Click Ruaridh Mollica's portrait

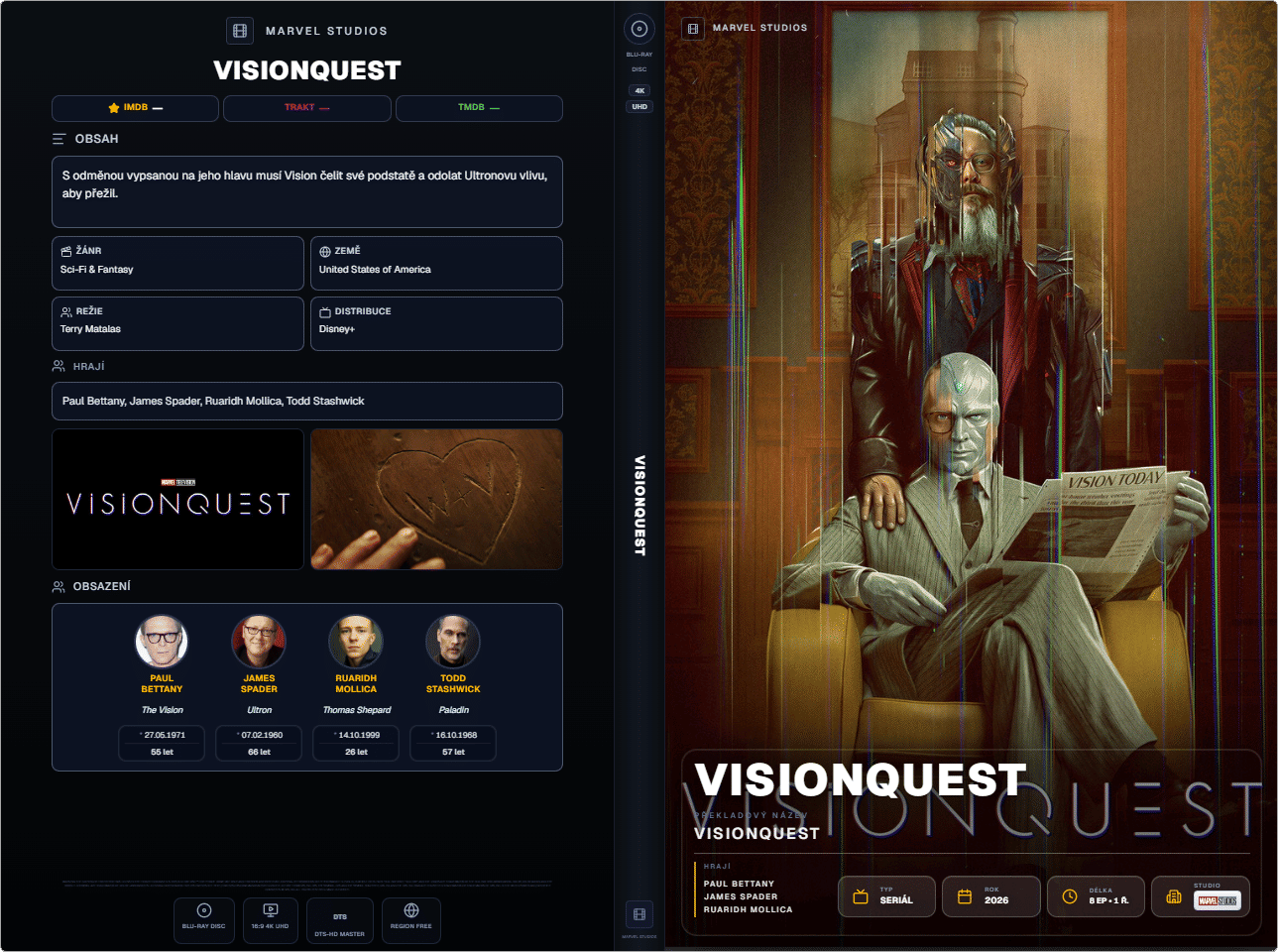pyautogui.click(x=356, y=641)
